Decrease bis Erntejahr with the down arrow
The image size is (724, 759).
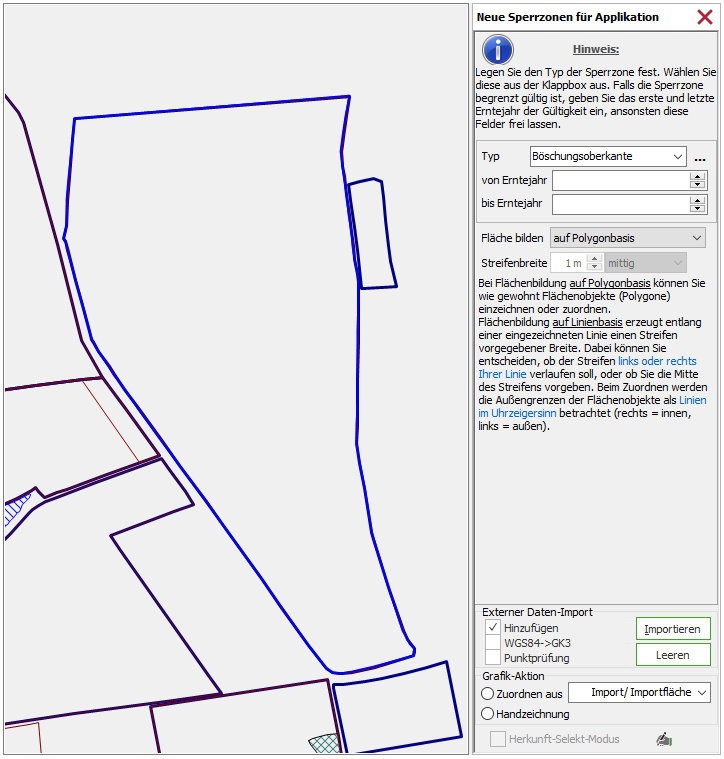click(698, 209)
